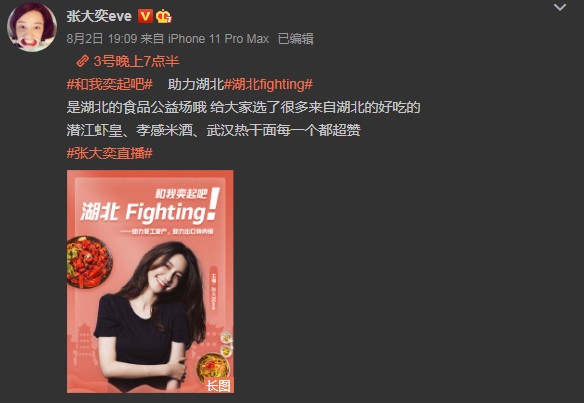Click the crown membership level icon

coord(163,16)
